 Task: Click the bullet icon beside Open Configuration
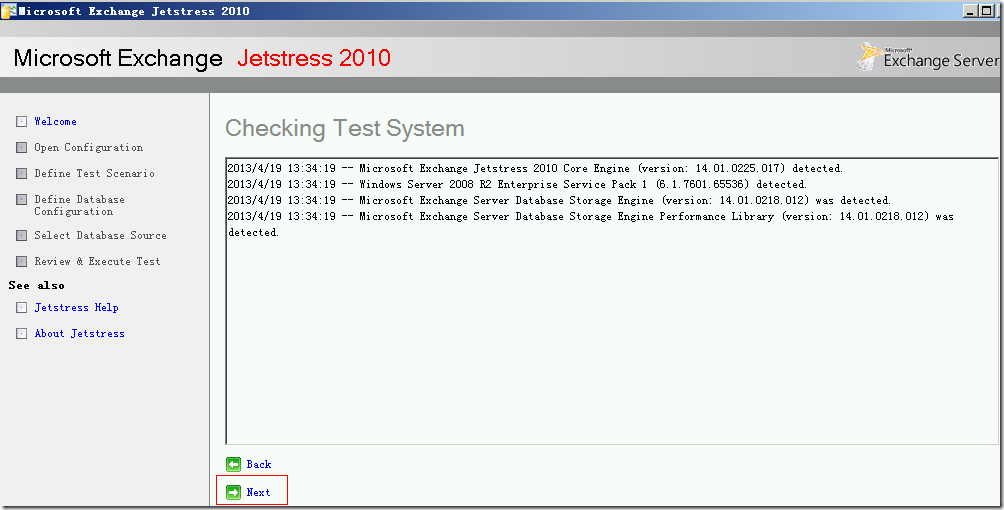(x=22, y=147)
